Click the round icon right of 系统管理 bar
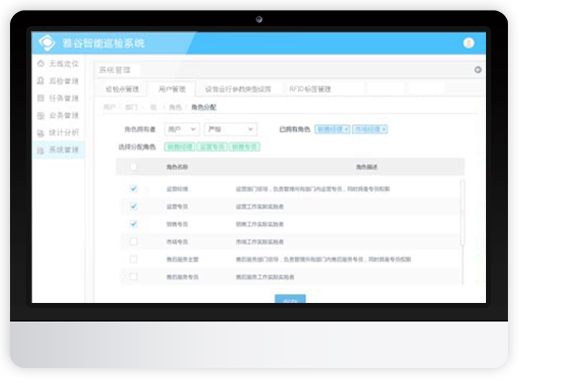The height and width of the screenshot is (386, 561). (478, 70)
